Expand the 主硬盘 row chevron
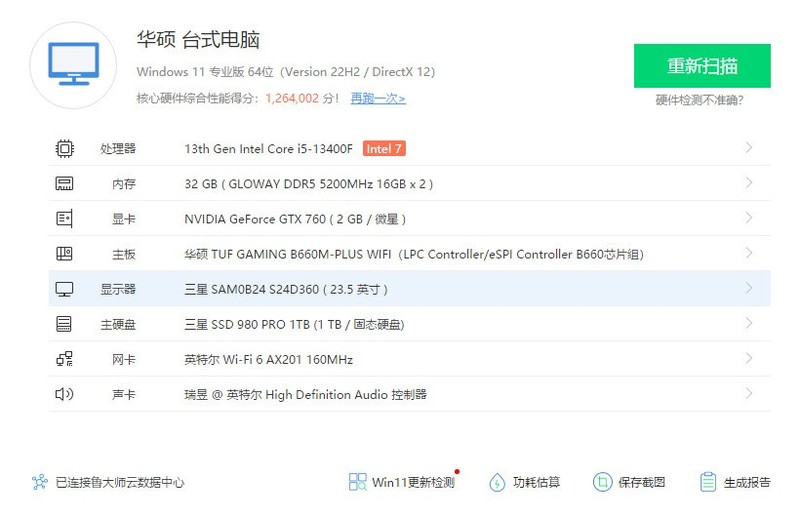The width and height of the screenshot is (800, 517). (x=749, y=323)
